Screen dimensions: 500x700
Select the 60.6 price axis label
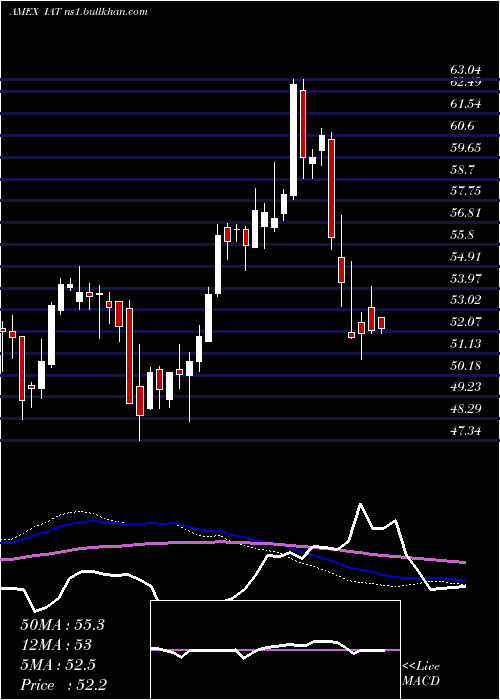click(462, 126)
